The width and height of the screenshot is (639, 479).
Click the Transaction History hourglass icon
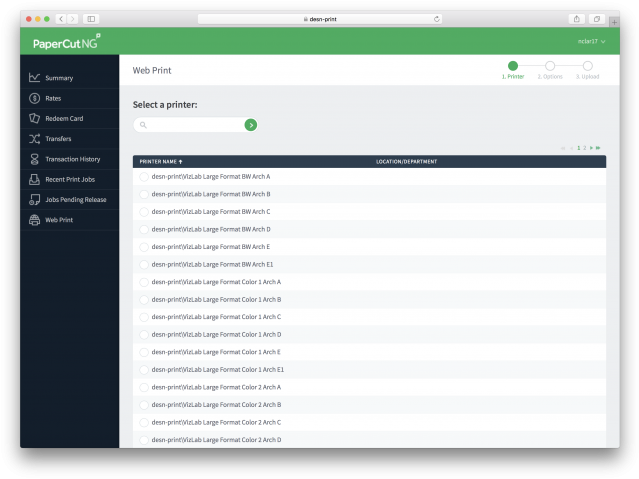click(35, 159)
